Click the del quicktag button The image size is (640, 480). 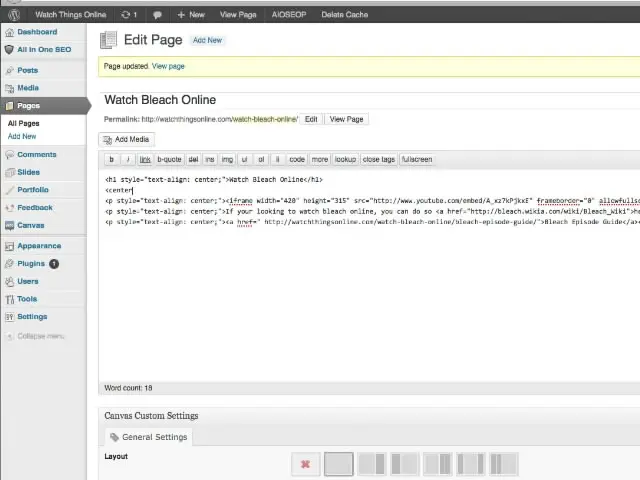pyautogui.click(x=193, y=160)
